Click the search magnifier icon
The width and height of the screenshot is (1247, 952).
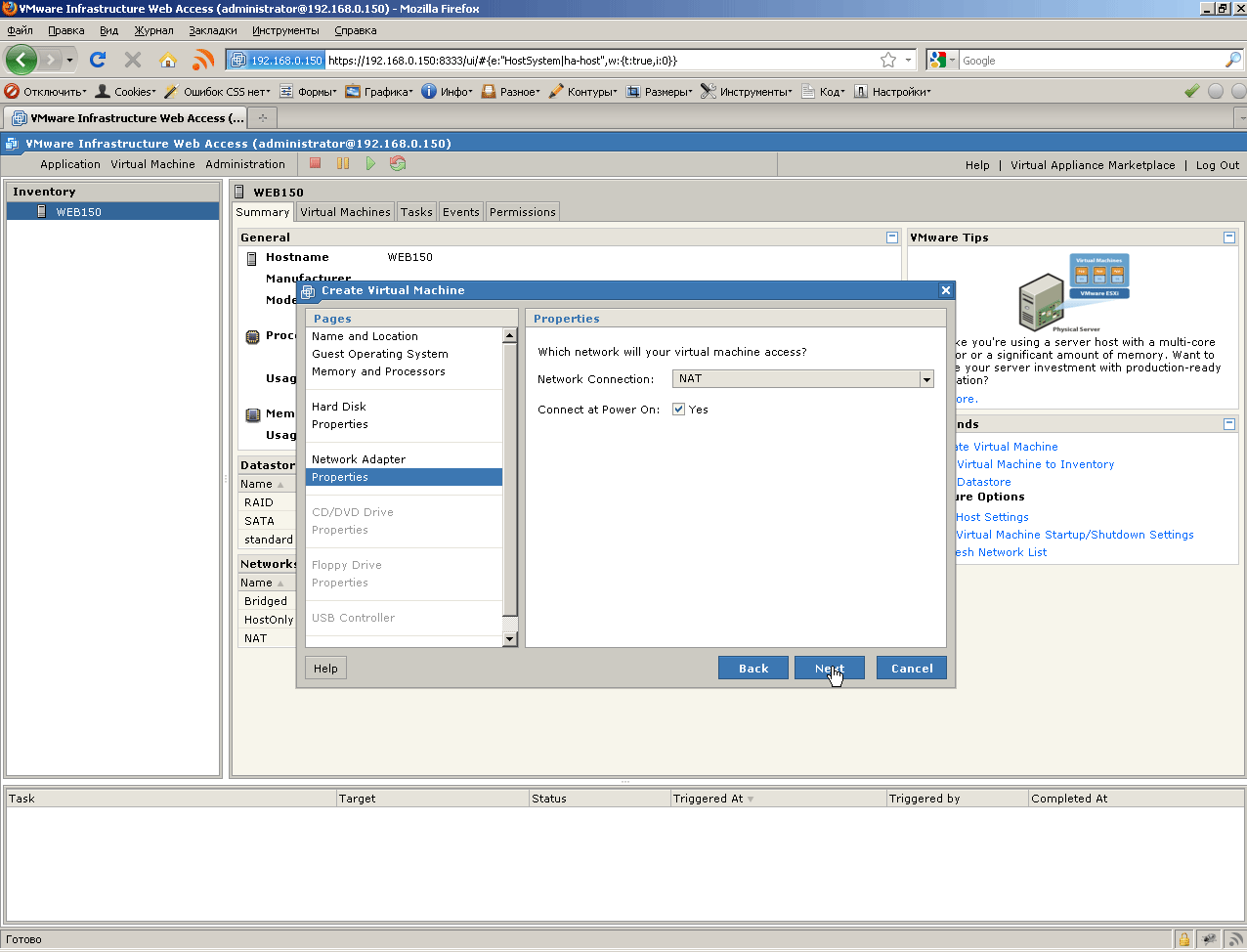coord(1233,60)
